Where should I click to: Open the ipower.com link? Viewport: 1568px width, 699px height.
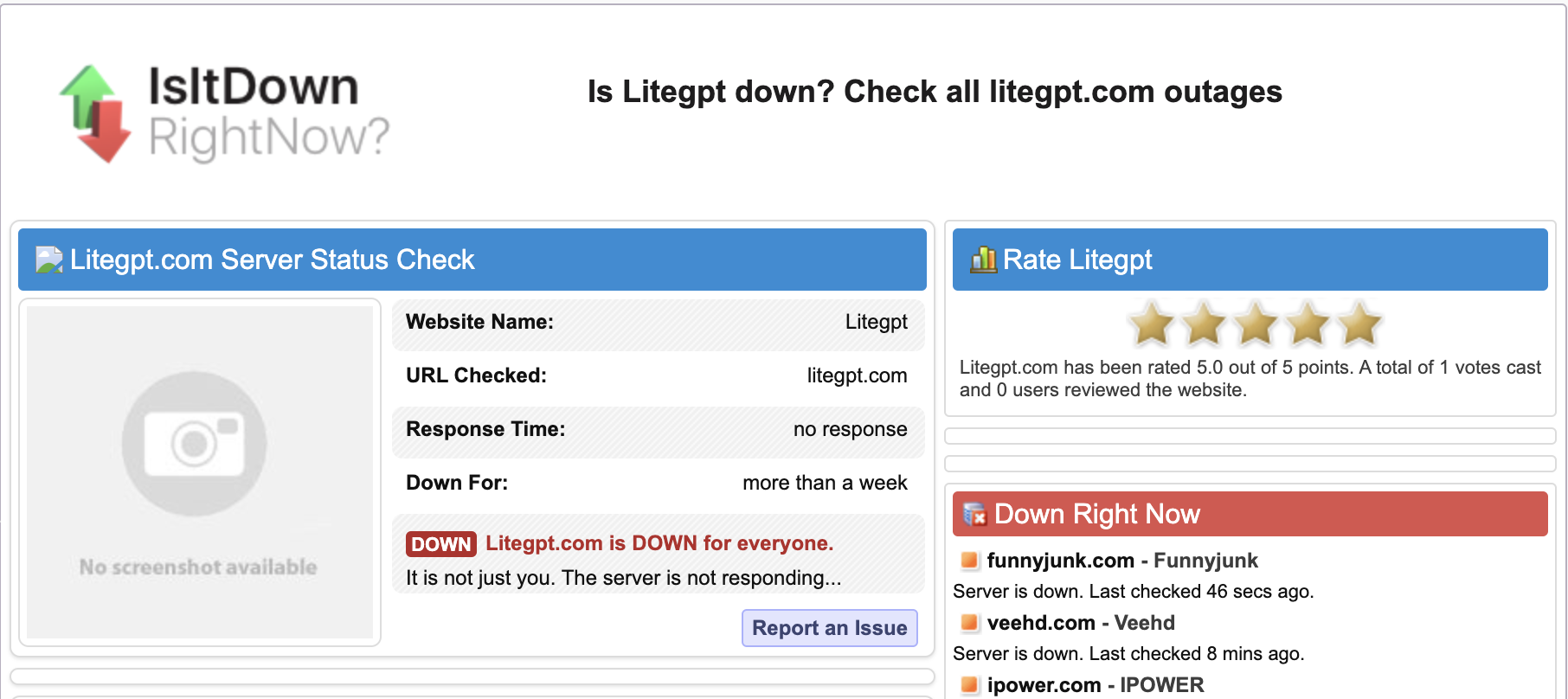pyautogui.click(x=1044, y=685)
